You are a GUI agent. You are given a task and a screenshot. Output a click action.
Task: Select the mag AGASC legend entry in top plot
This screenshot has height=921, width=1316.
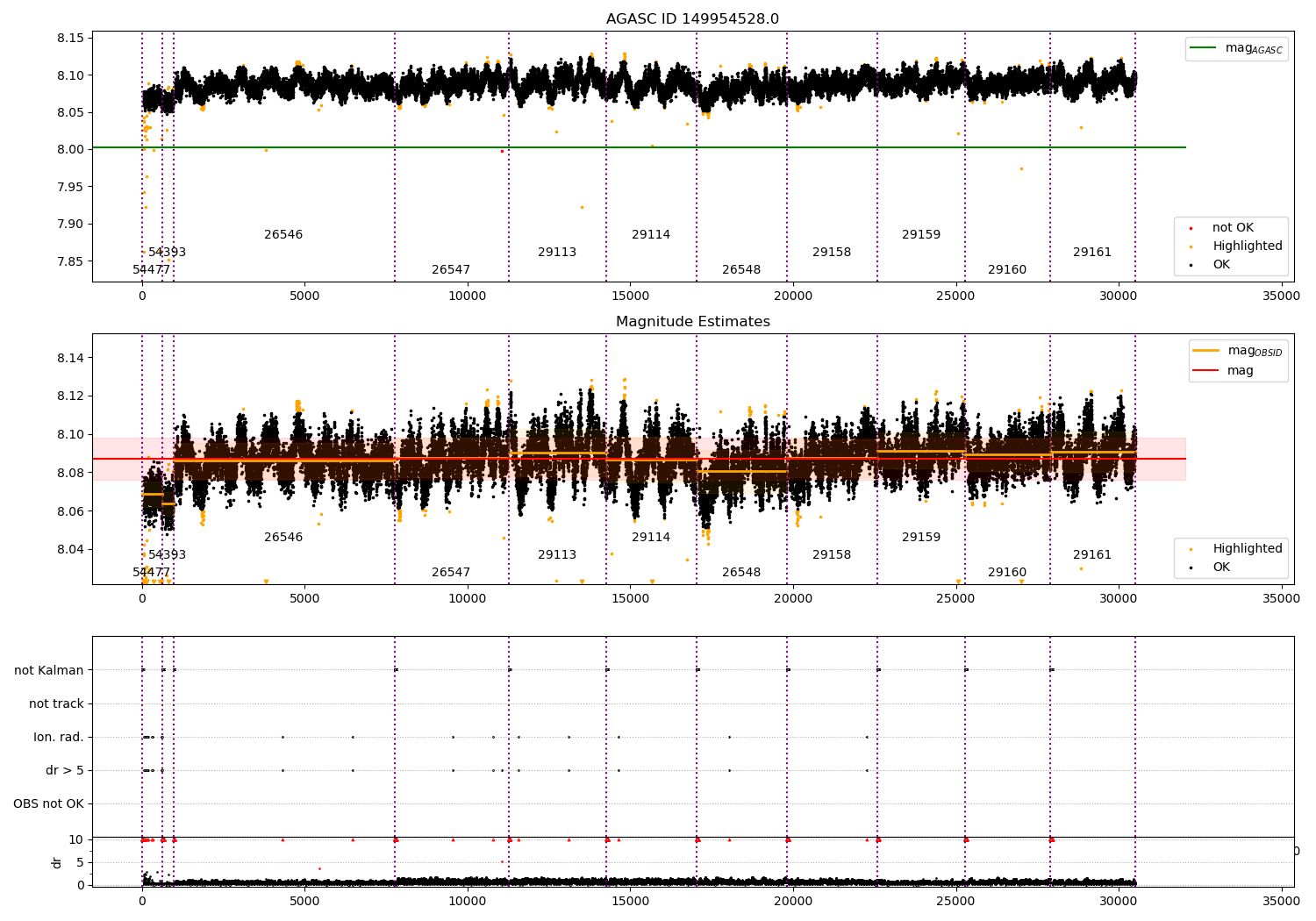[1236, 49]
